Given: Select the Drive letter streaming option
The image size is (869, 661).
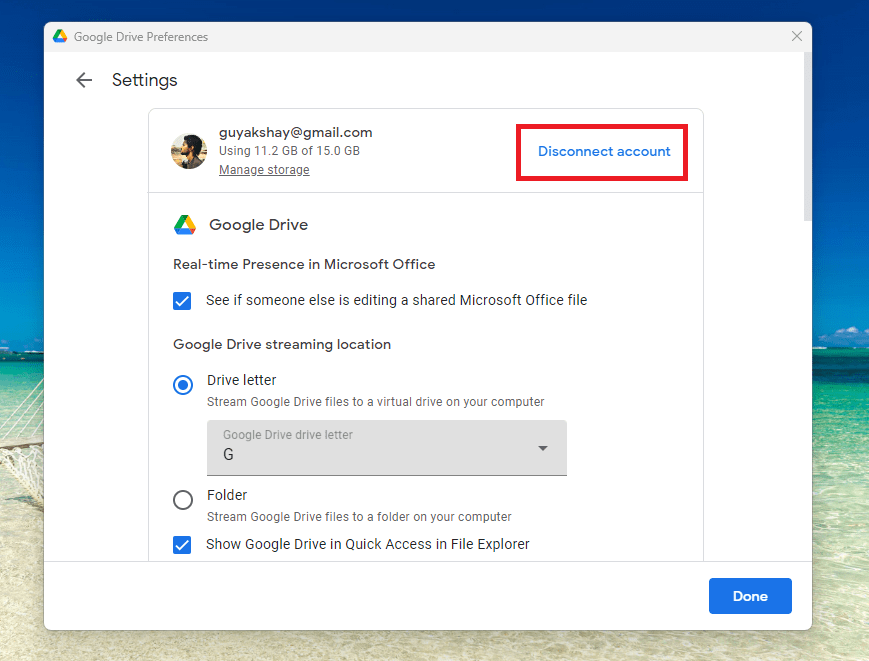Looking at the screenshot, I should pos(182,384).
